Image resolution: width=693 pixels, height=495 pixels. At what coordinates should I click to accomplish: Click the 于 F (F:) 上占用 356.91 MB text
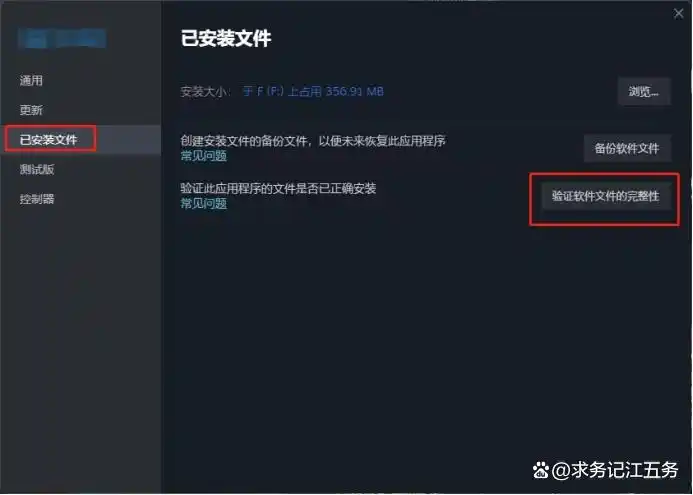pyautogui.click(x=313, y=91)
